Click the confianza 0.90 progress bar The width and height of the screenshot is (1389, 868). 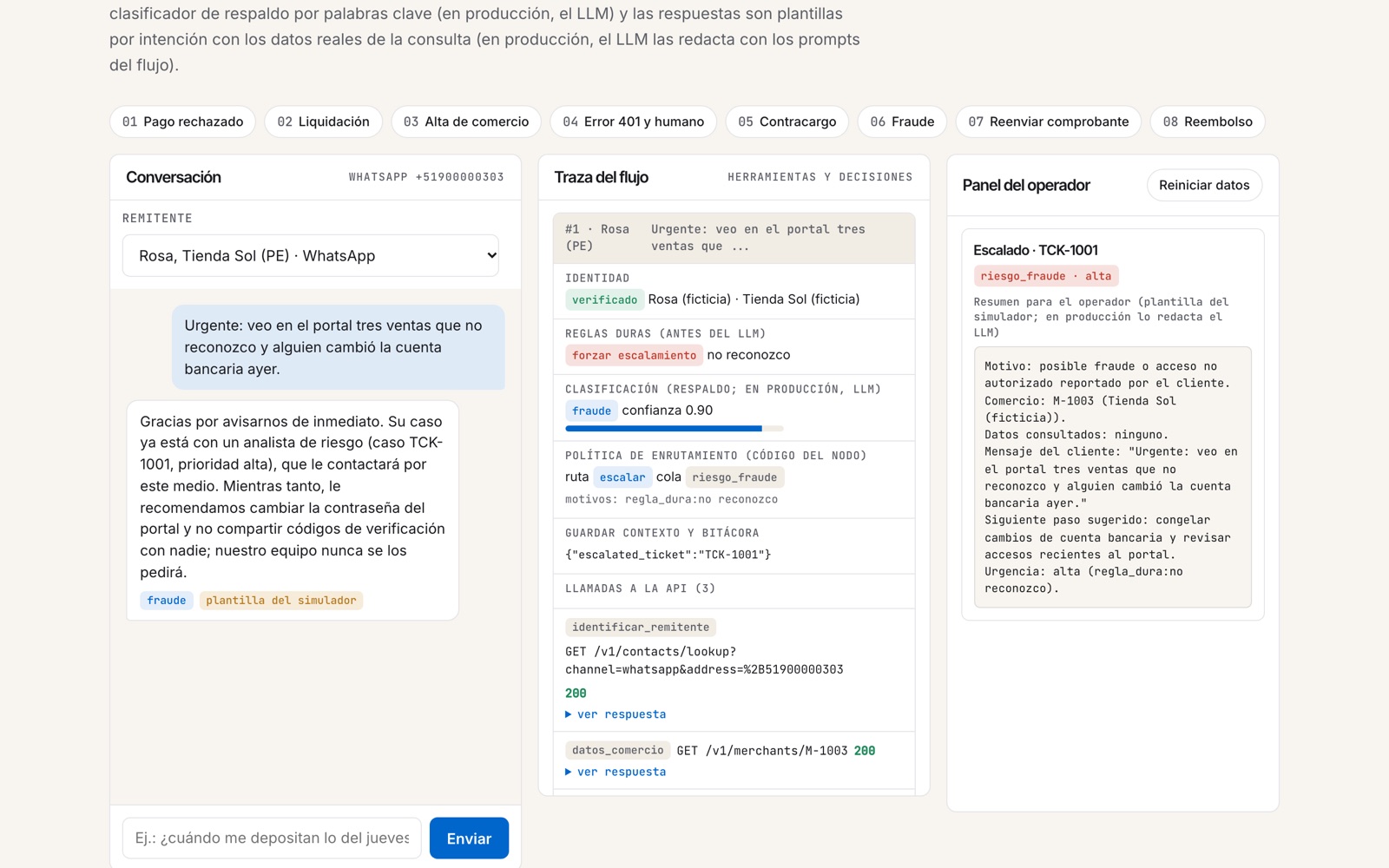pos(675,429)
